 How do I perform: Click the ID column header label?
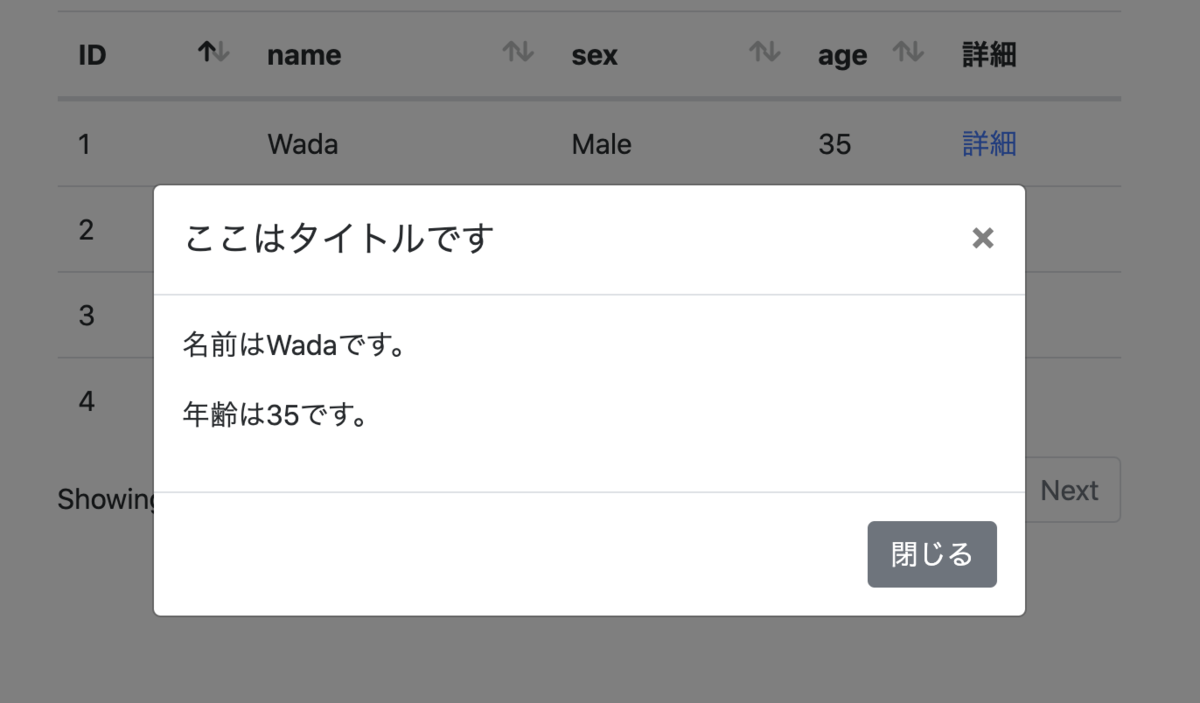(x=92, y=55)
